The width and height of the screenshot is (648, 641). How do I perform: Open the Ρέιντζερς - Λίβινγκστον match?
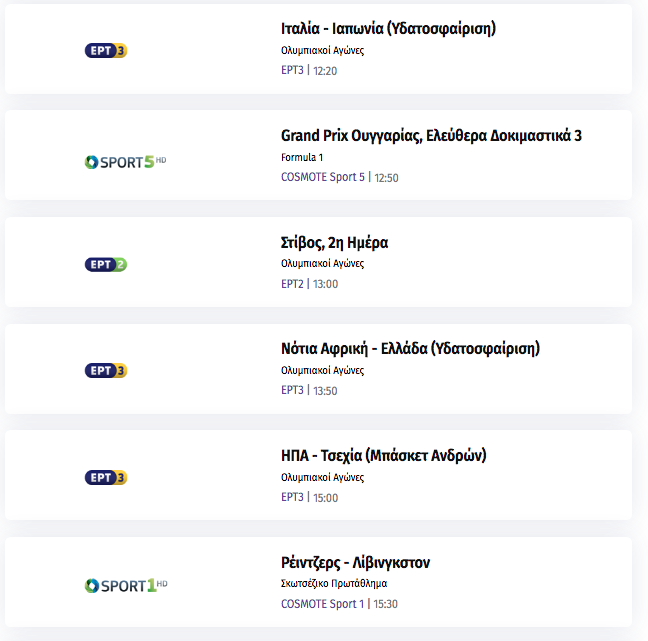coord(355,562)
